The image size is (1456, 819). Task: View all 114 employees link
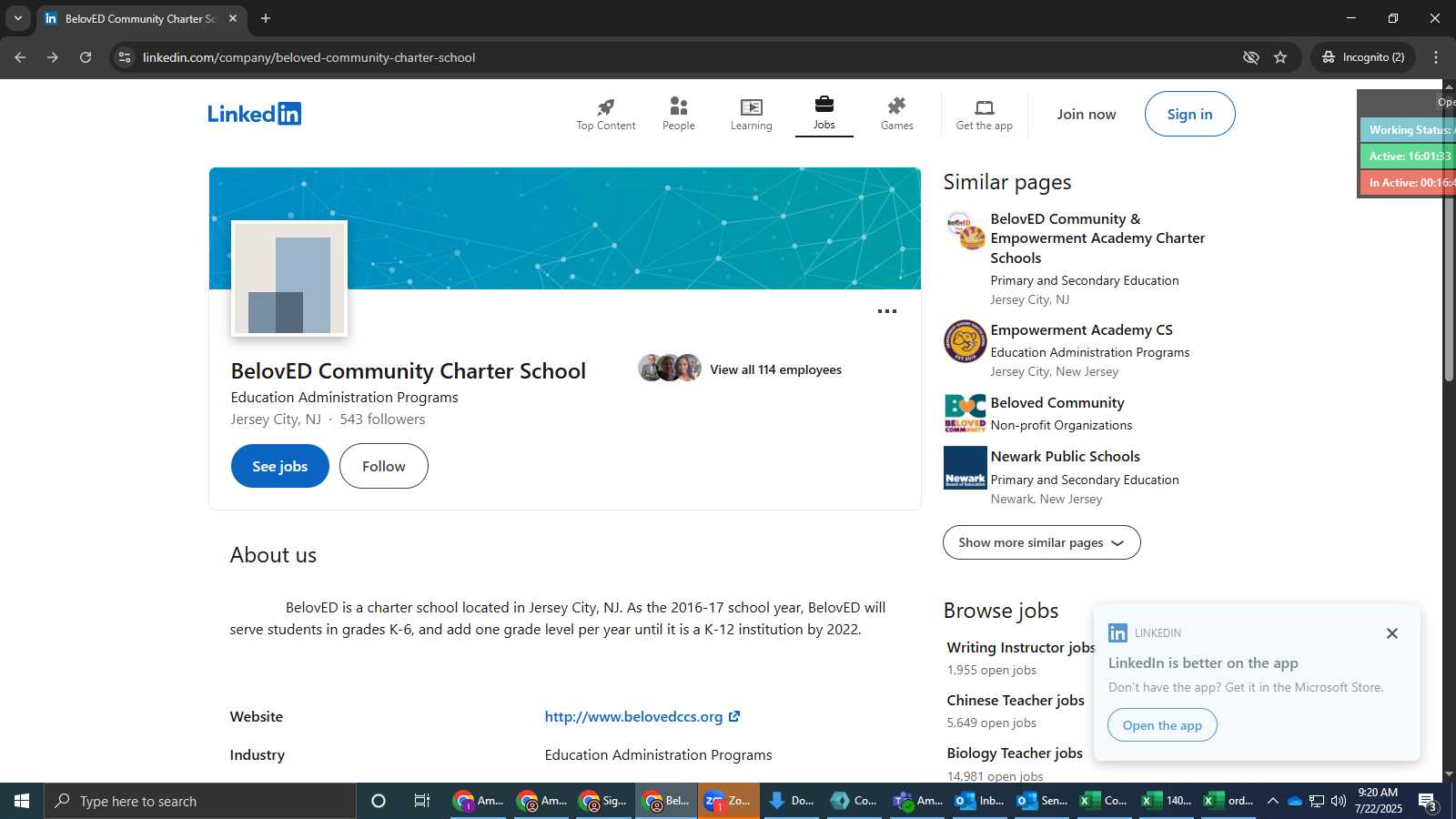776,369
